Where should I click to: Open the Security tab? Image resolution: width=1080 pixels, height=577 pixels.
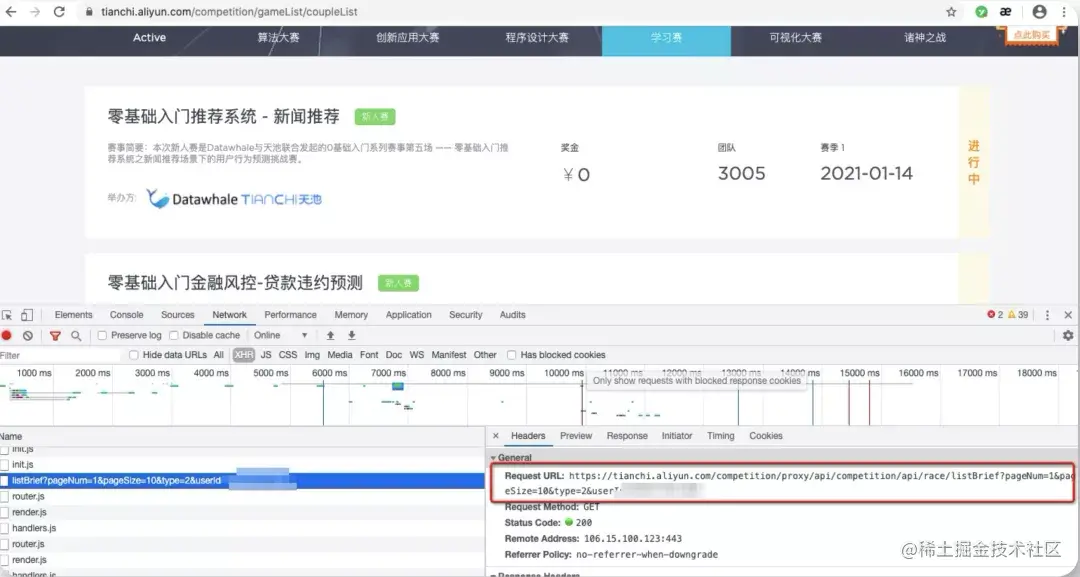(x=466, y=315)
